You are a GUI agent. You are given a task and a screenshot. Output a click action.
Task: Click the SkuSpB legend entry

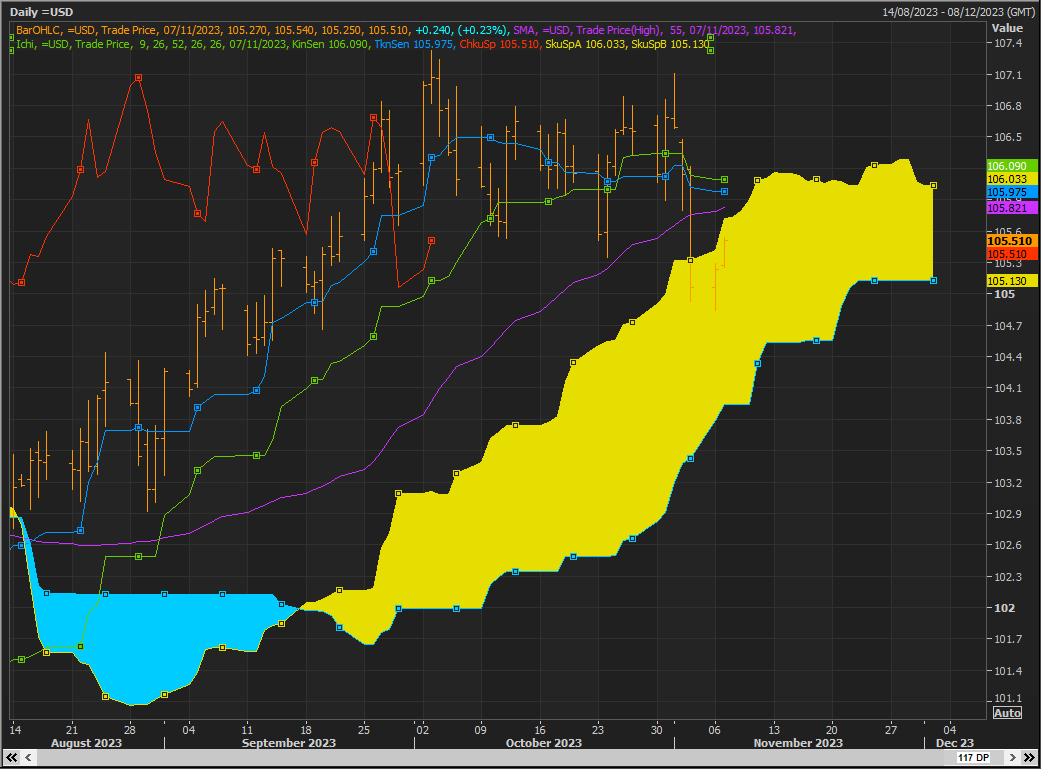coord(670,44)
